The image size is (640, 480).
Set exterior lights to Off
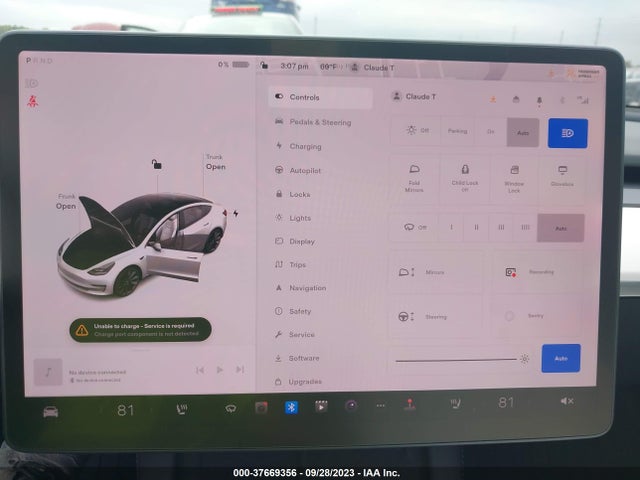click(417, 131)
